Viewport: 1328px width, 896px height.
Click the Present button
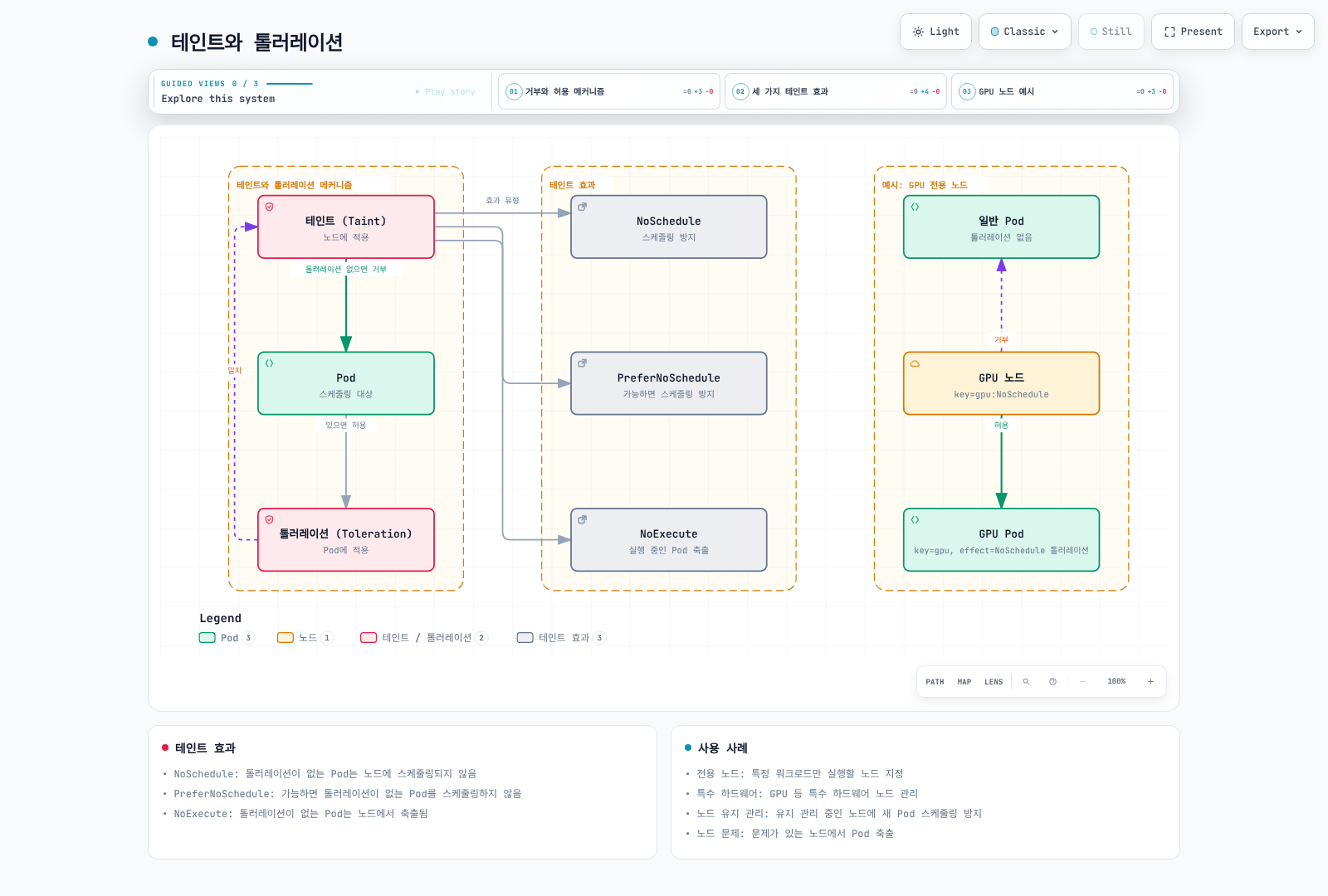pyautogui.click(x=1194, y=32)
